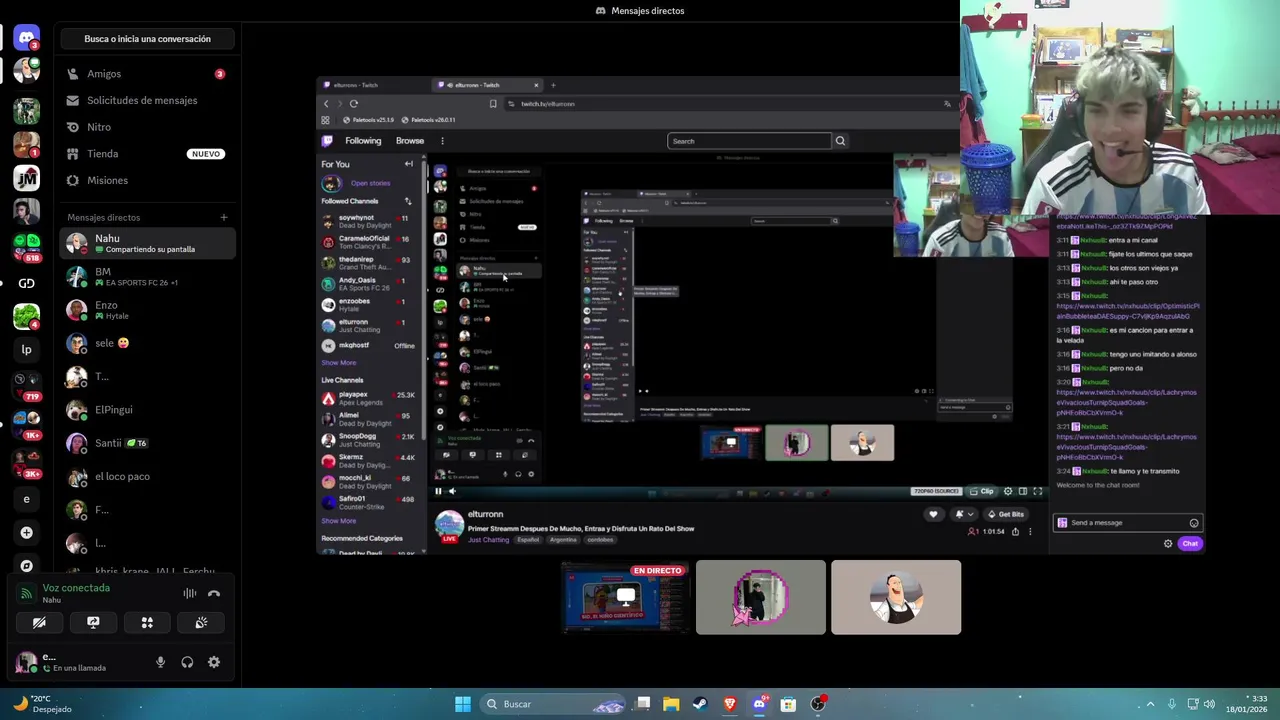Click Busca o inicia una conversación box
Image resolution: width=1280 pixels, height=720 pixels.
coord(147,39)
